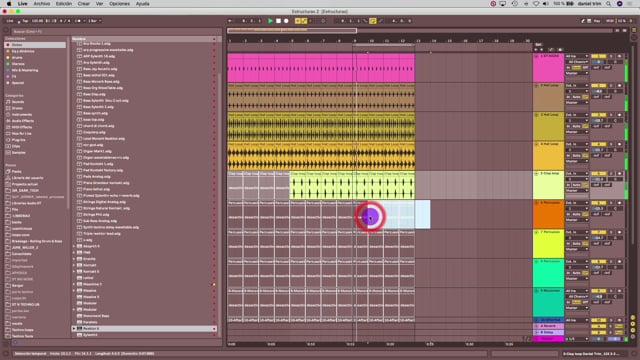The height and width of the screenshot is (360, 640).
Task: Open Drums category in browser
Action: 17,108
